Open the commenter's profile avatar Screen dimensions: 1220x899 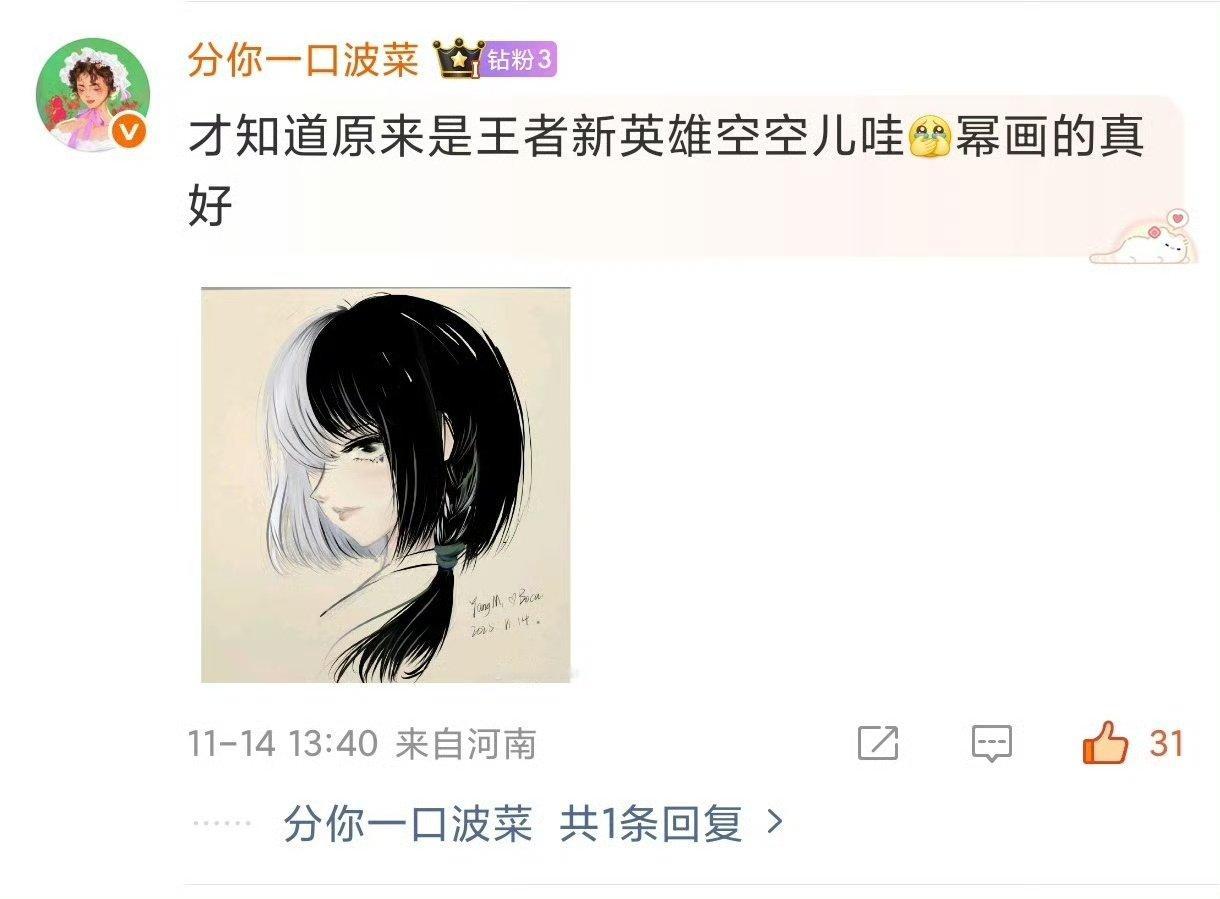click(x=93, y=95)
